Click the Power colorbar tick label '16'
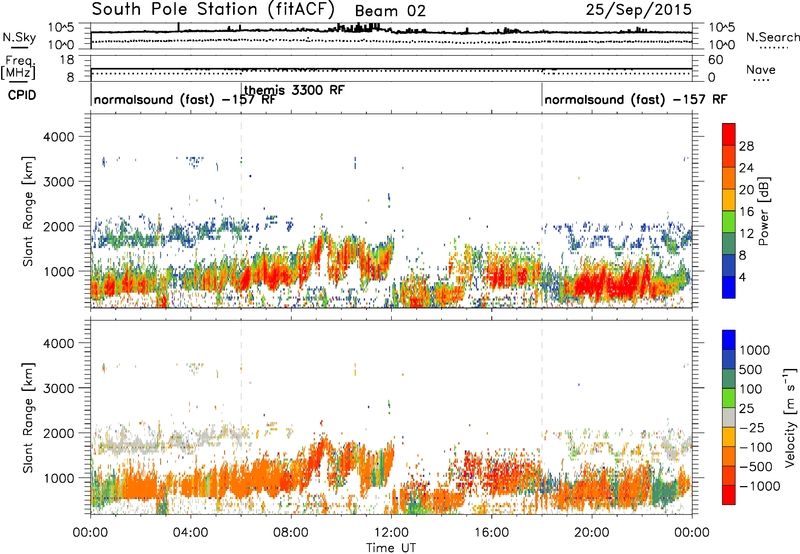 point(746,212)
